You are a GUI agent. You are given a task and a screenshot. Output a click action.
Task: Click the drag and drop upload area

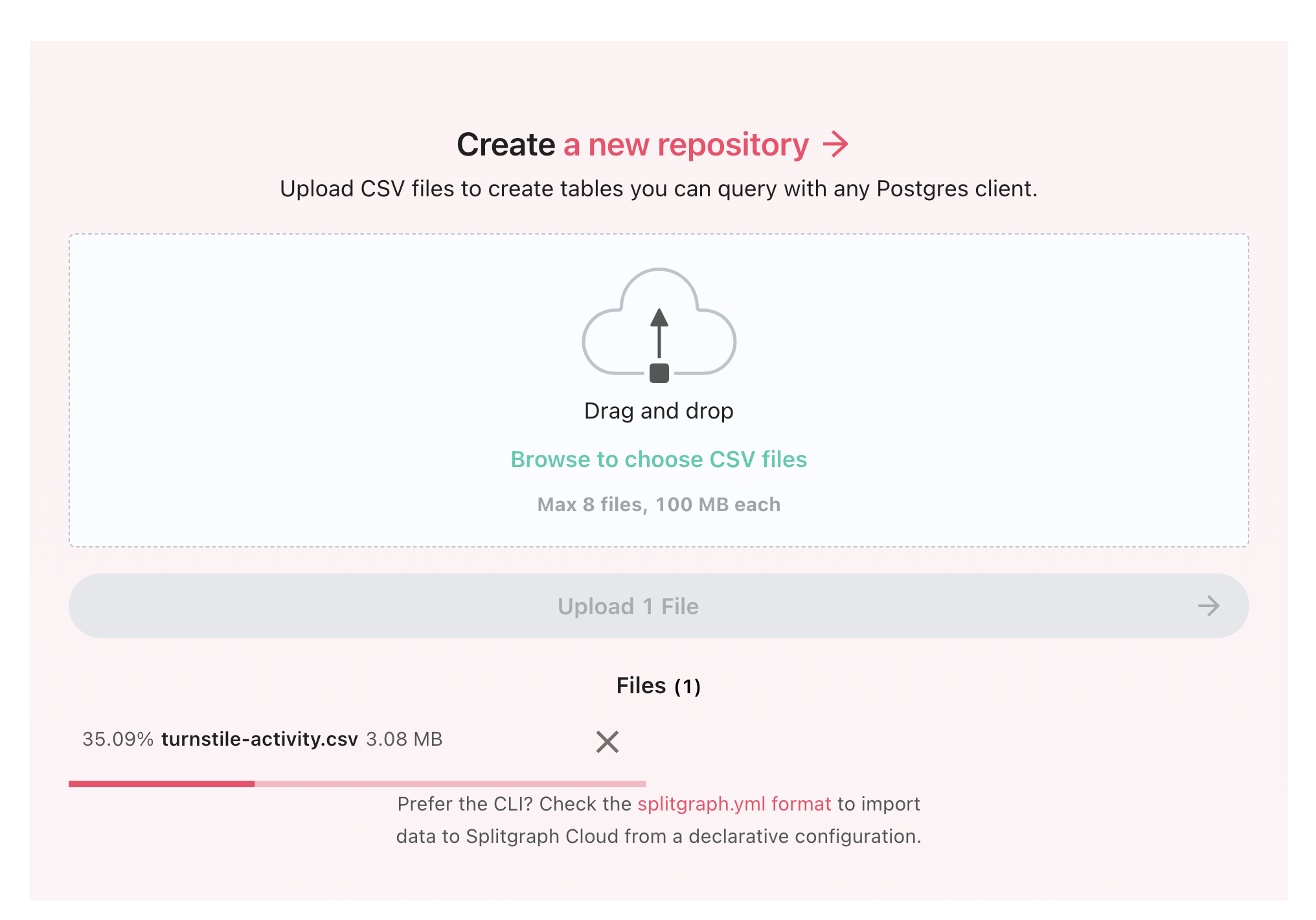click(658, 390)
